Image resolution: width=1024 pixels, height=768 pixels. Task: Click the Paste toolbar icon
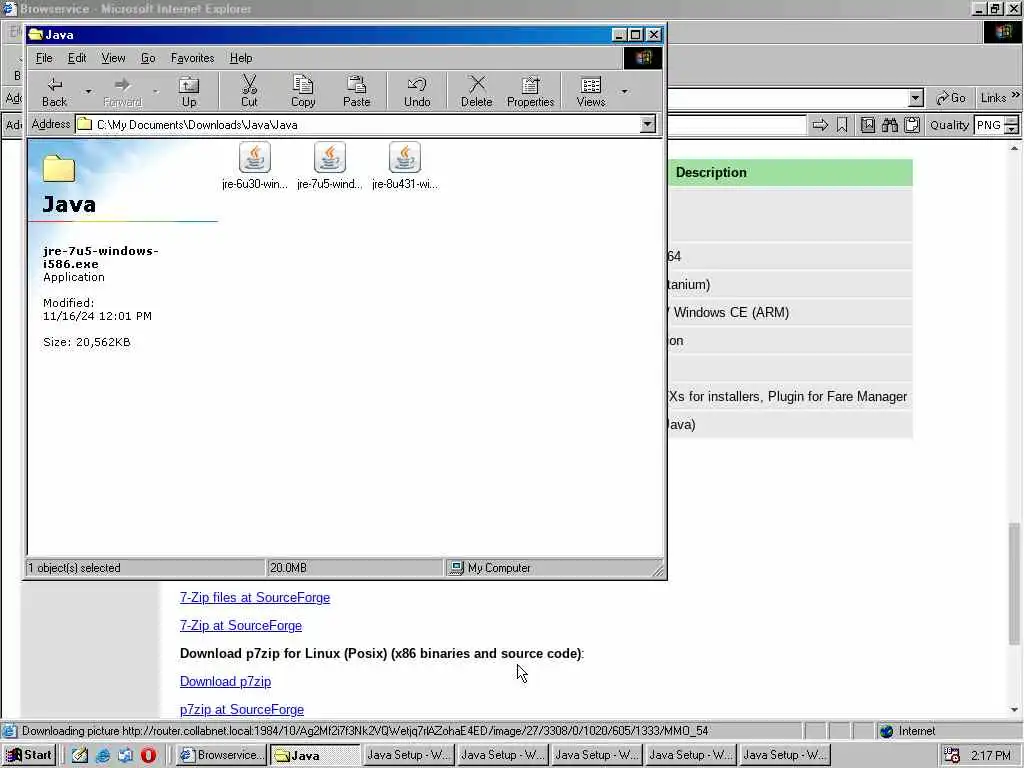[357, 91]
